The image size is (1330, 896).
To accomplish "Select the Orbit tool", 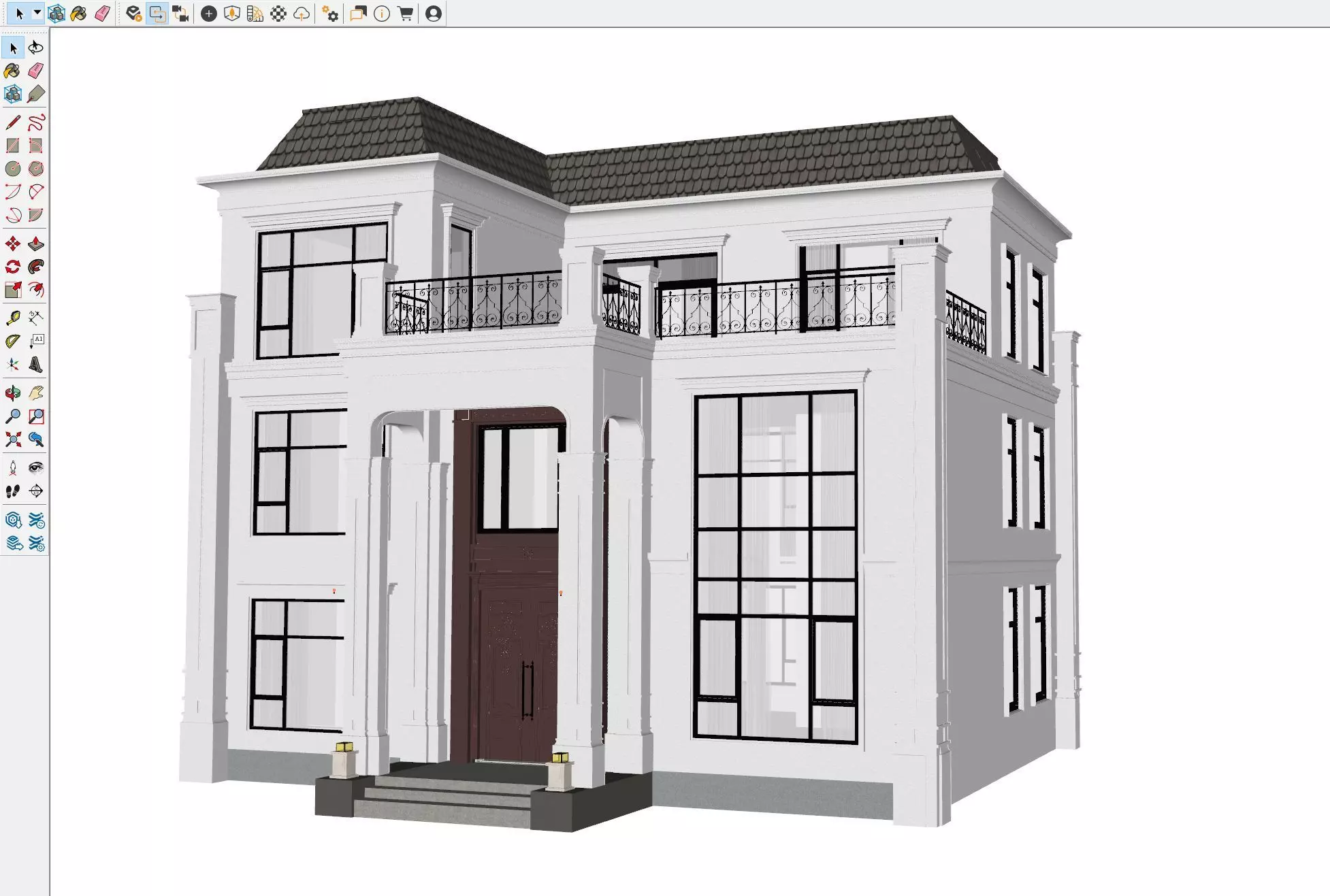I will [x=13, y=393].
